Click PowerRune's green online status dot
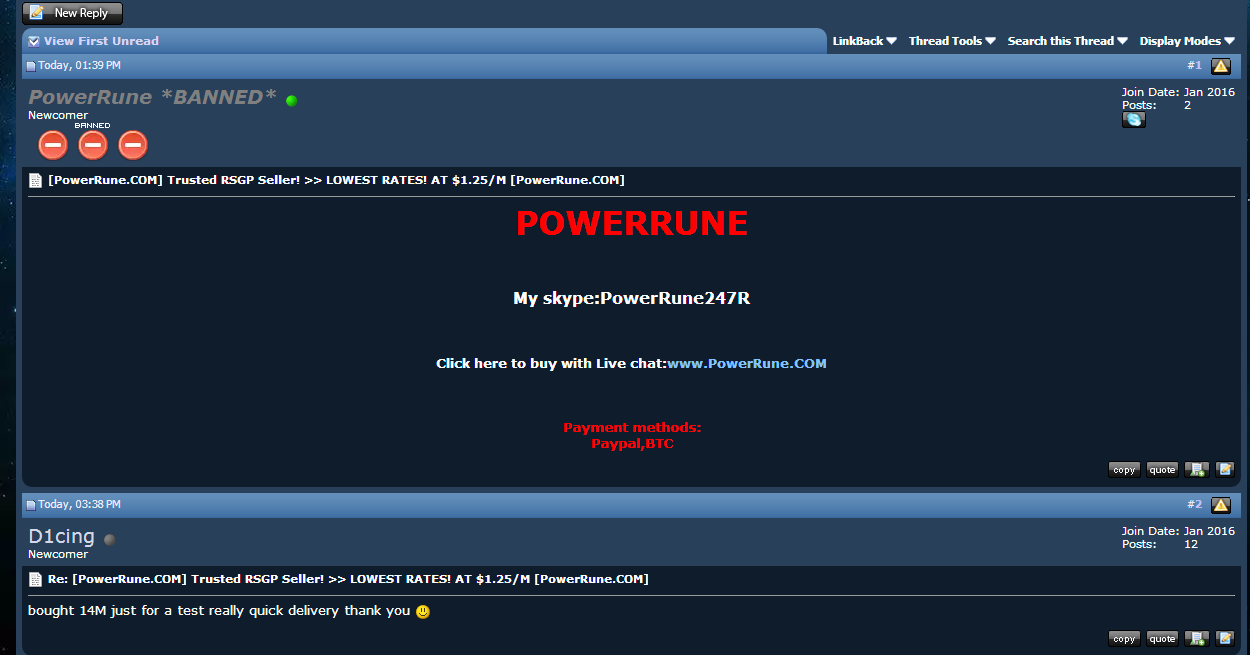The height and width of the screenshot is (655, 1250). [291, 101]
